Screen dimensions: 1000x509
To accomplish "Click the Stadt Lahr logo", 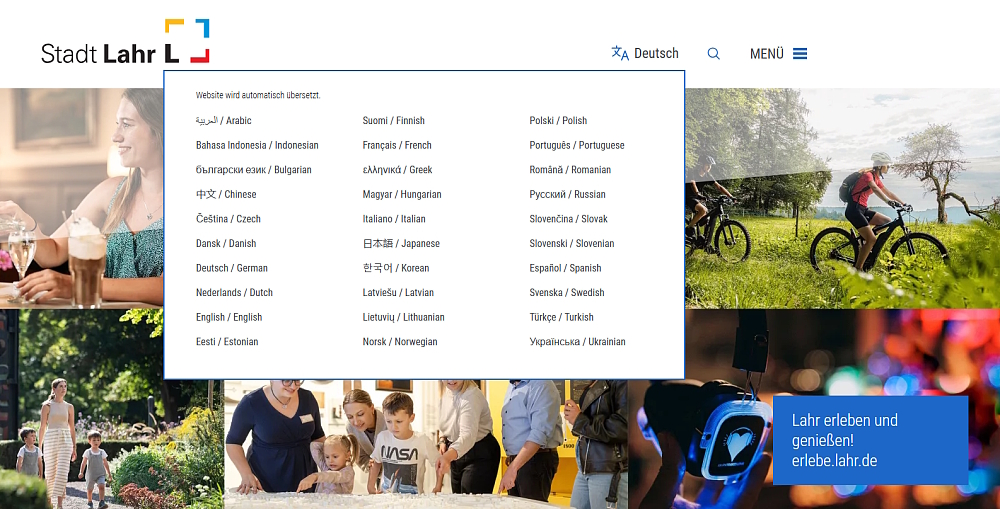I will click(x=125, y=43).
